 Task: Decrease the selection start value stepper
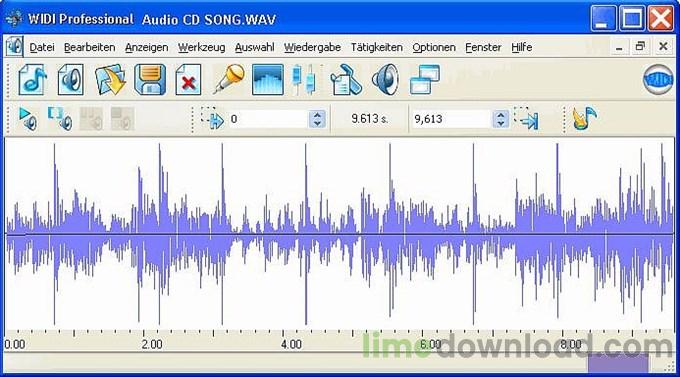pyautogui.click(x=317, y=124)
